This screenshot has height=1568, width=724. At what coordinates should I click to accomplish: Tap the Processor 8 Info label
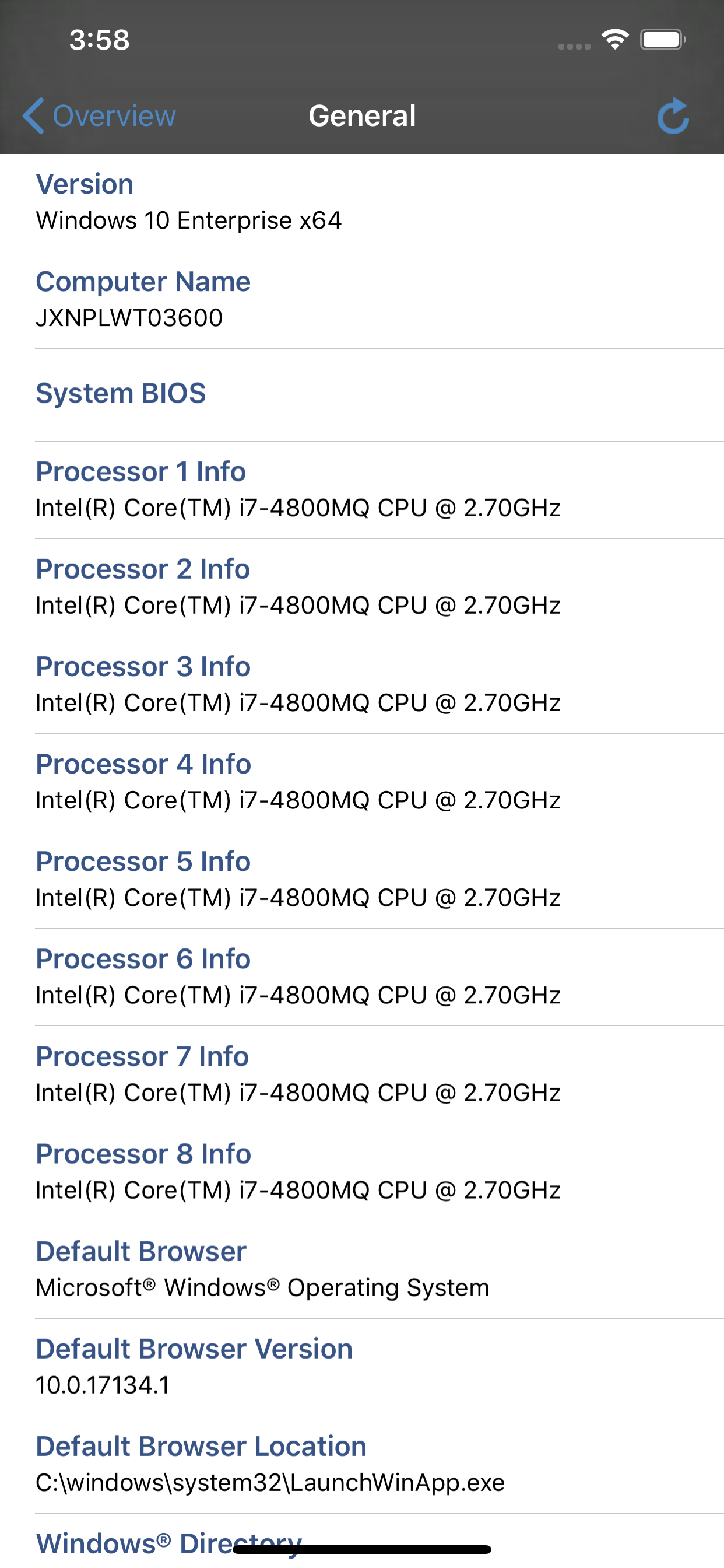pos(142,1153)
